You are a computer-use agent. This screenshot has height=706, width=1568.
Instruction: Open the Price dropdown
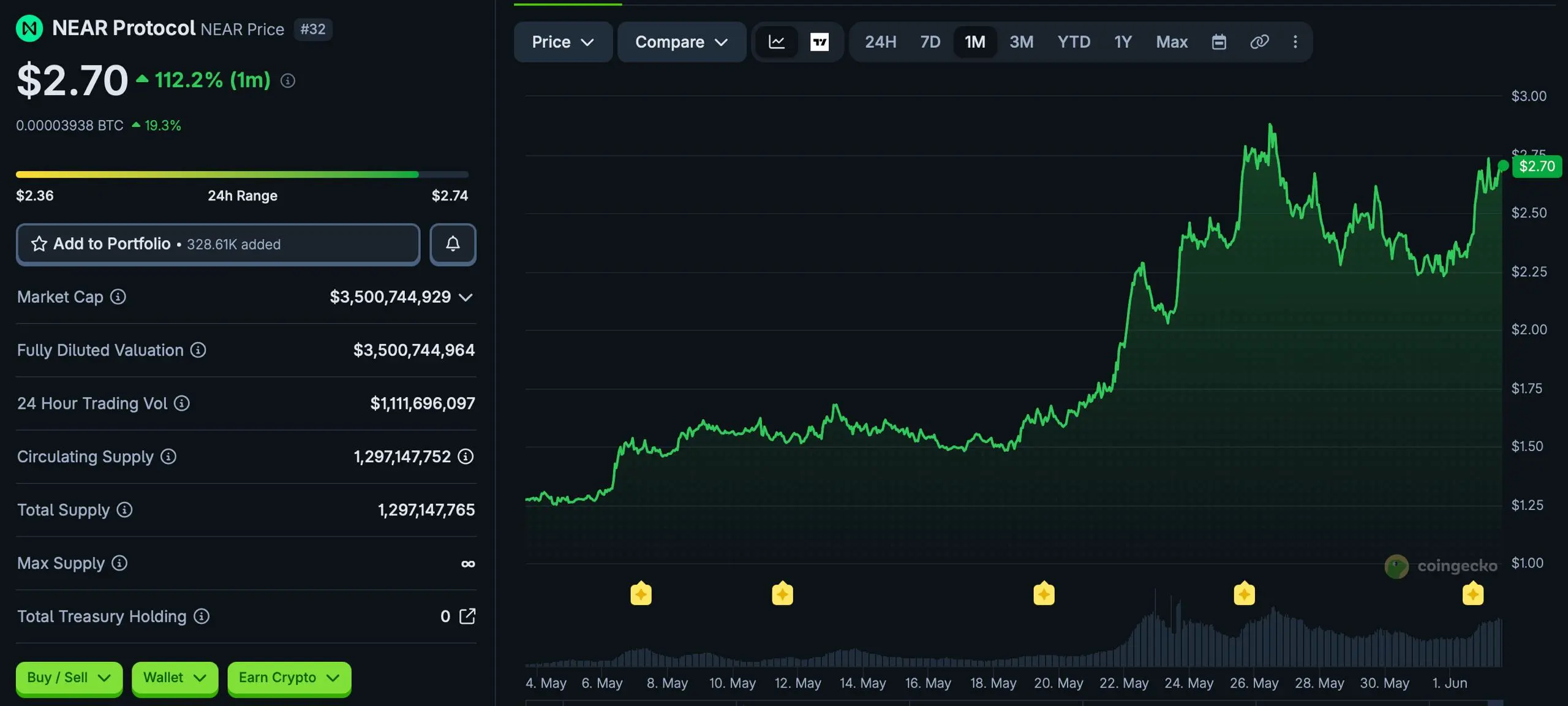pyautogui.click(x=563, y=42)
